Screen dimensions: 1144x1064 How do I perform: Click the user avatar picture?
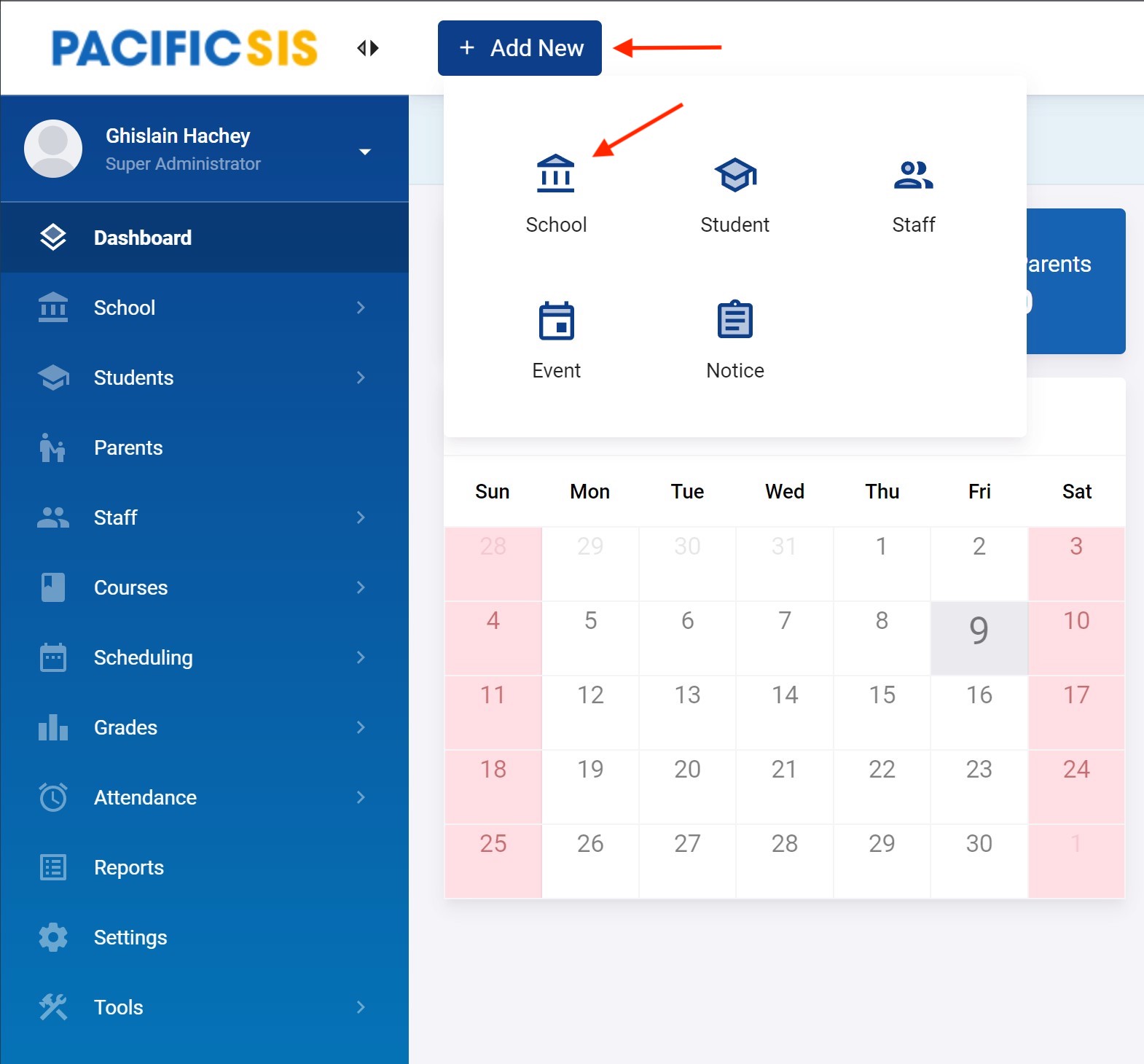point(53,149)
